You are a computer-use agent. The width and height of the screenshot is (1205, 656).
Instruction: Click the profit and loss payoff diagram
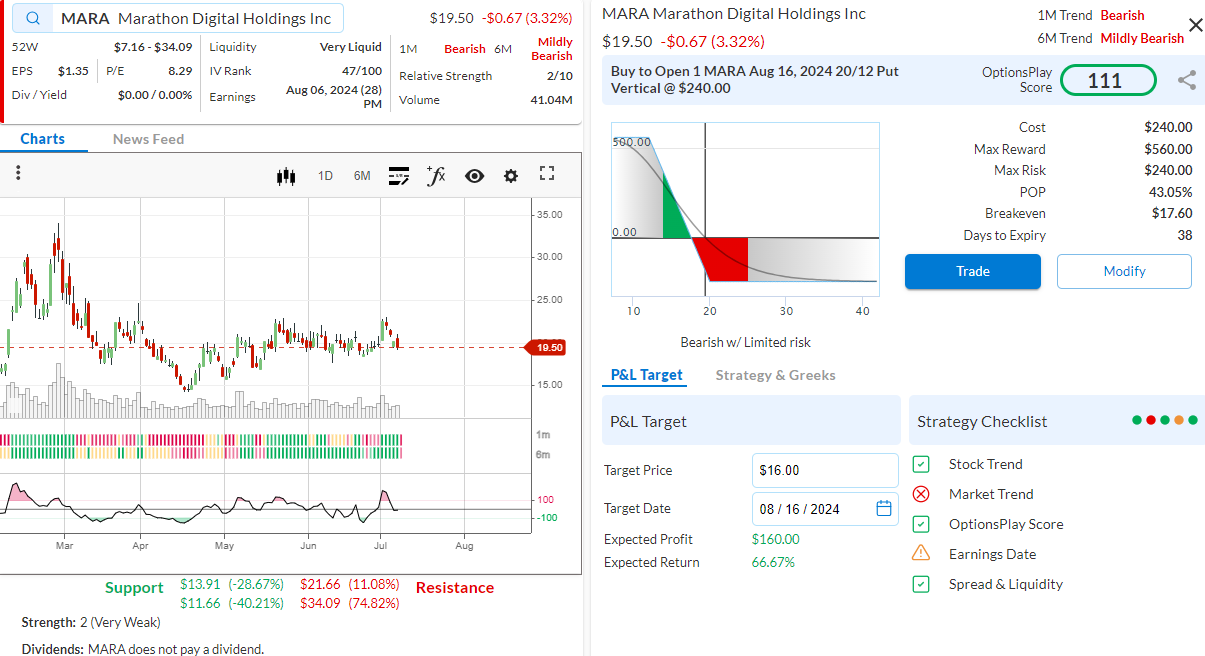745,210
